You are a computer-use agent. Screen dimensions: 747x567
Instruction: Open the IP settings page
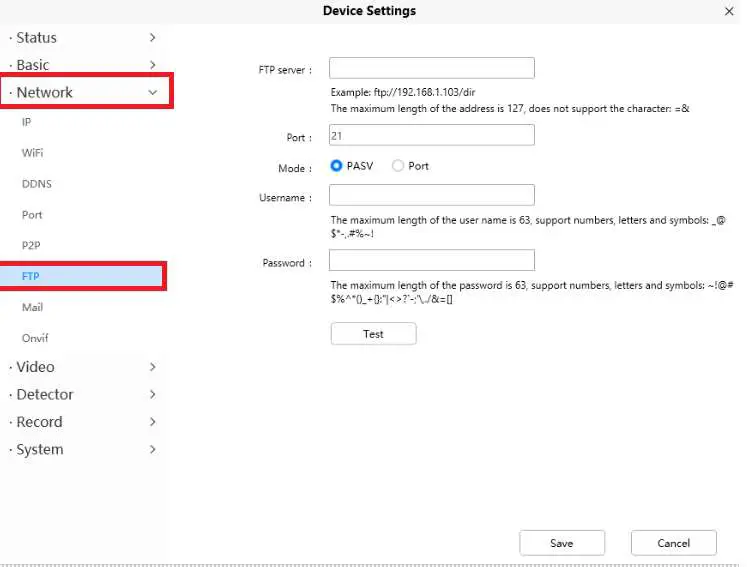(x=27, y=122)
